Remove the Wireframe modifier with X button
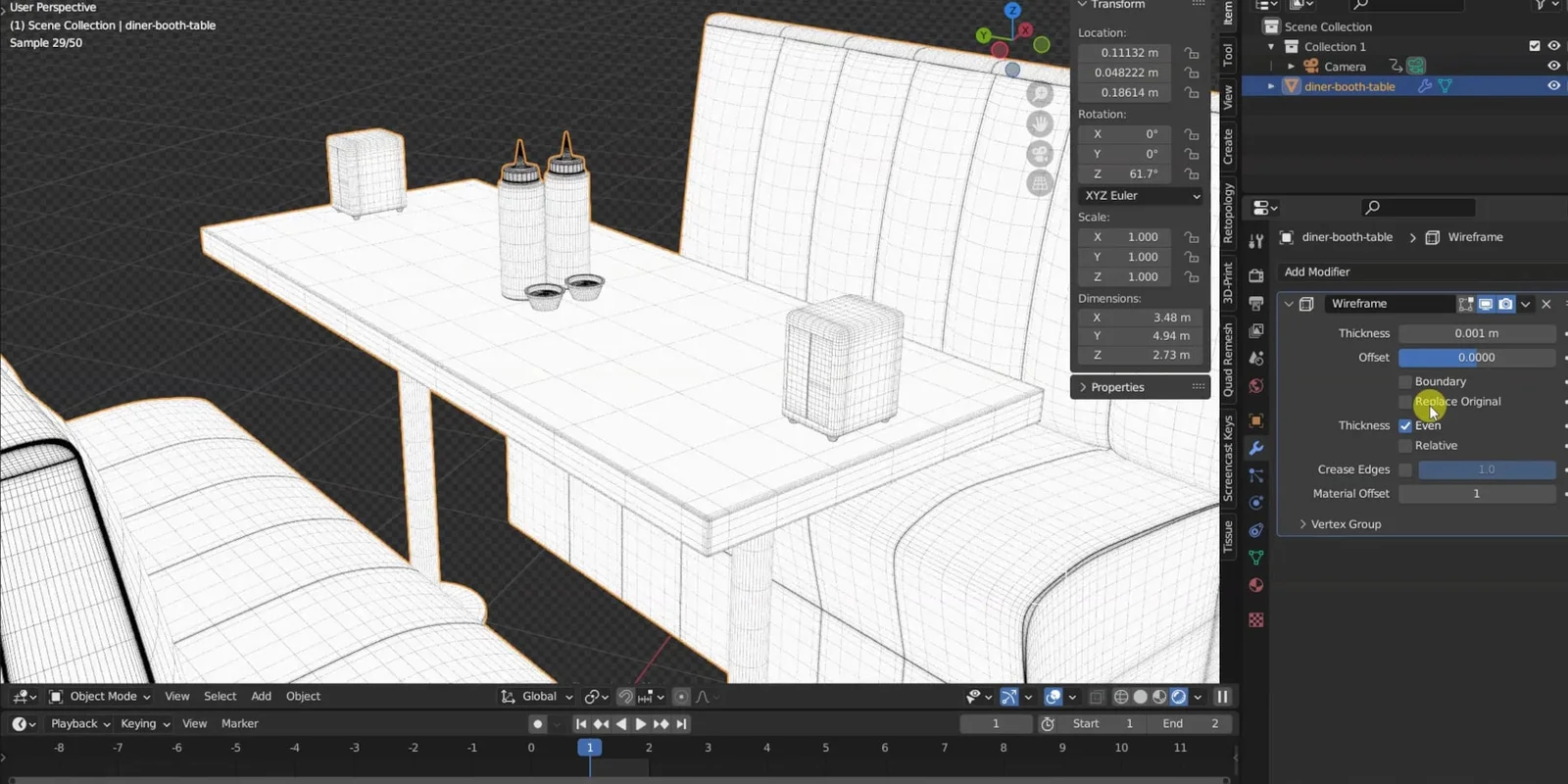This screenshot has width=1568, height=784. [x=1546, y=304]
